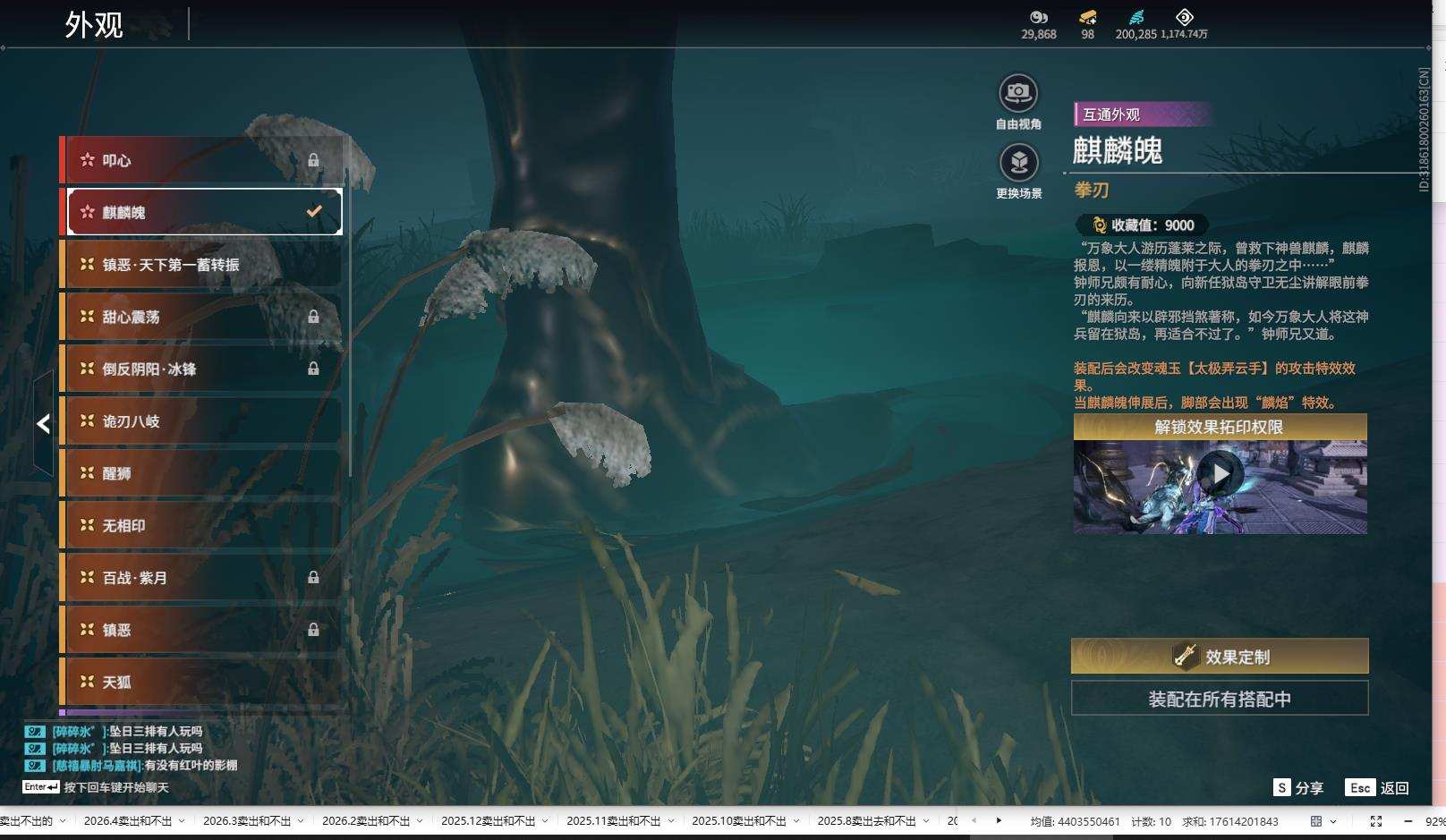The image size is (1446, 840).
Task: Click the spreadsheet view layout grid icon
Action: tap(1316, 821)
